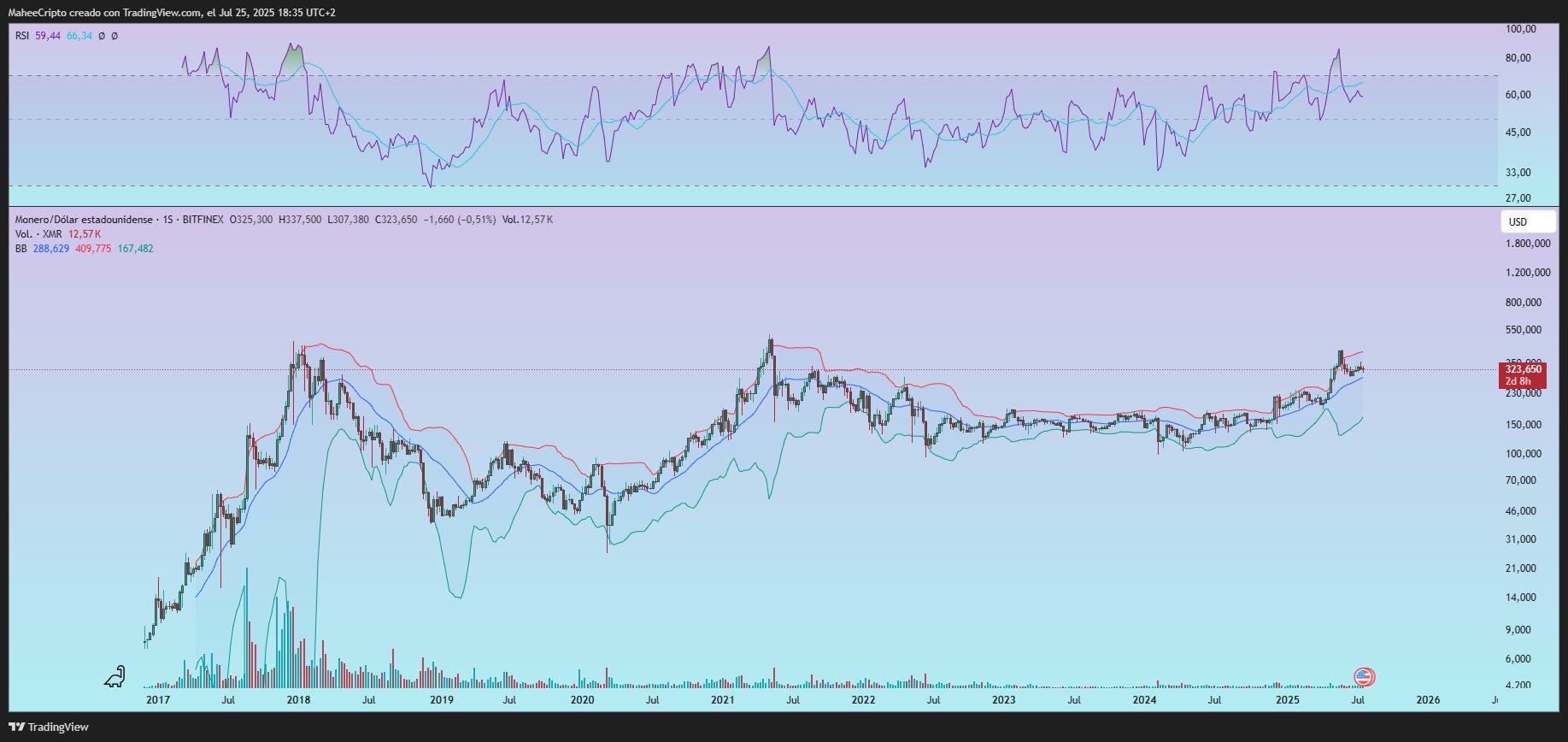Click the 70,000 price axis label
Viewport: 1568px width, 742px height.
click(1521, 480)
